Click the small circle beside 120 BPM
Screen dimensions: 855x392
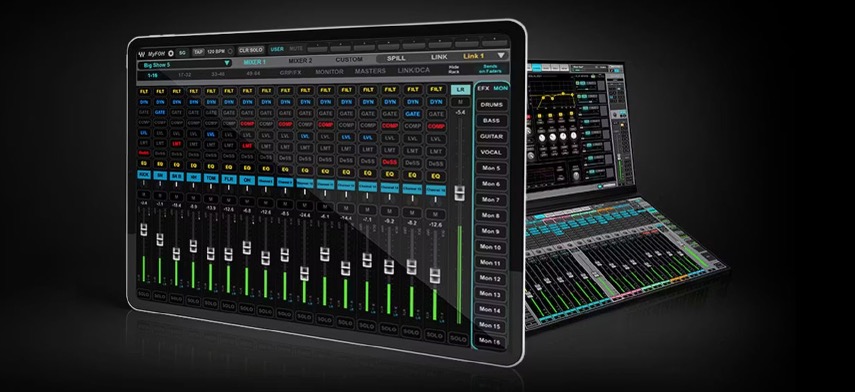tap(230, 52)
